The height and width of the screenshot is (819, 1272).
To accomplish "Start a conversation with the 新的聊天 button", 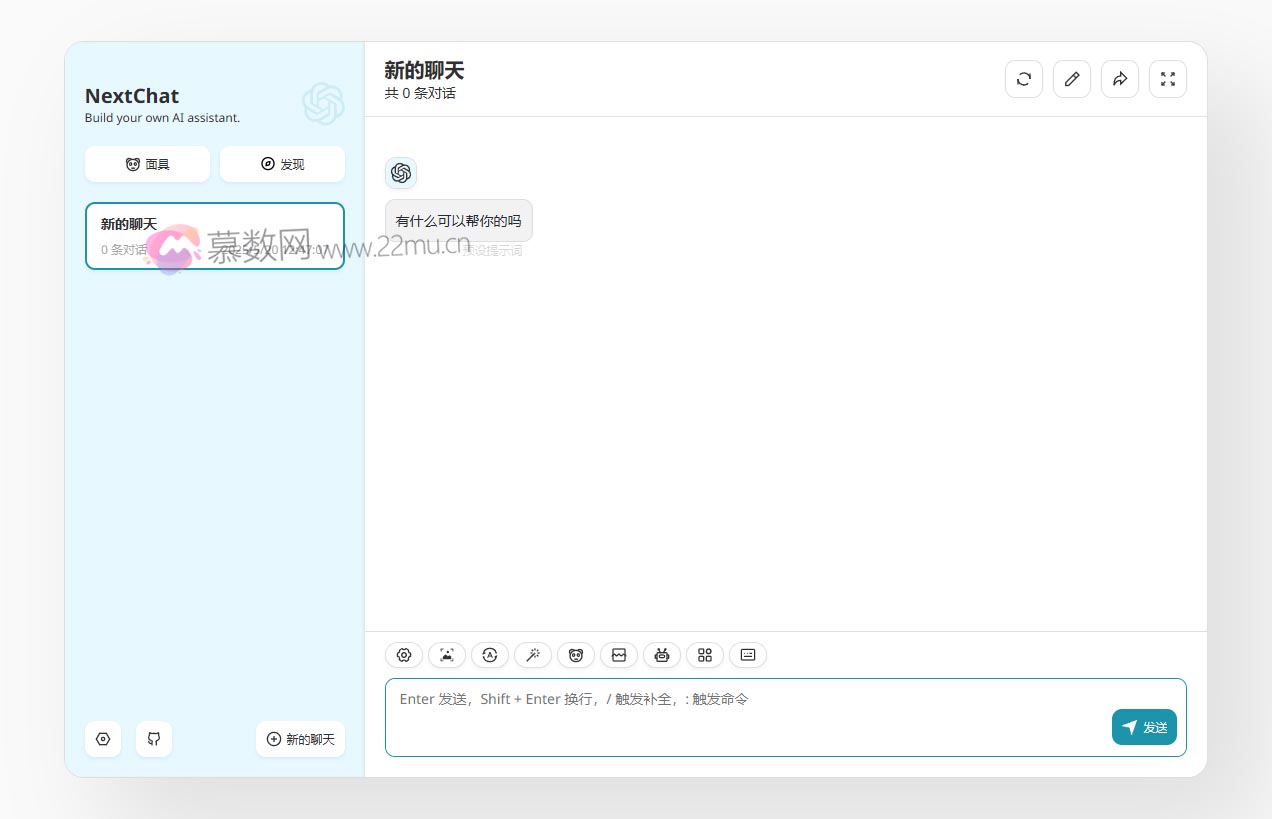I will coord(300,739).
